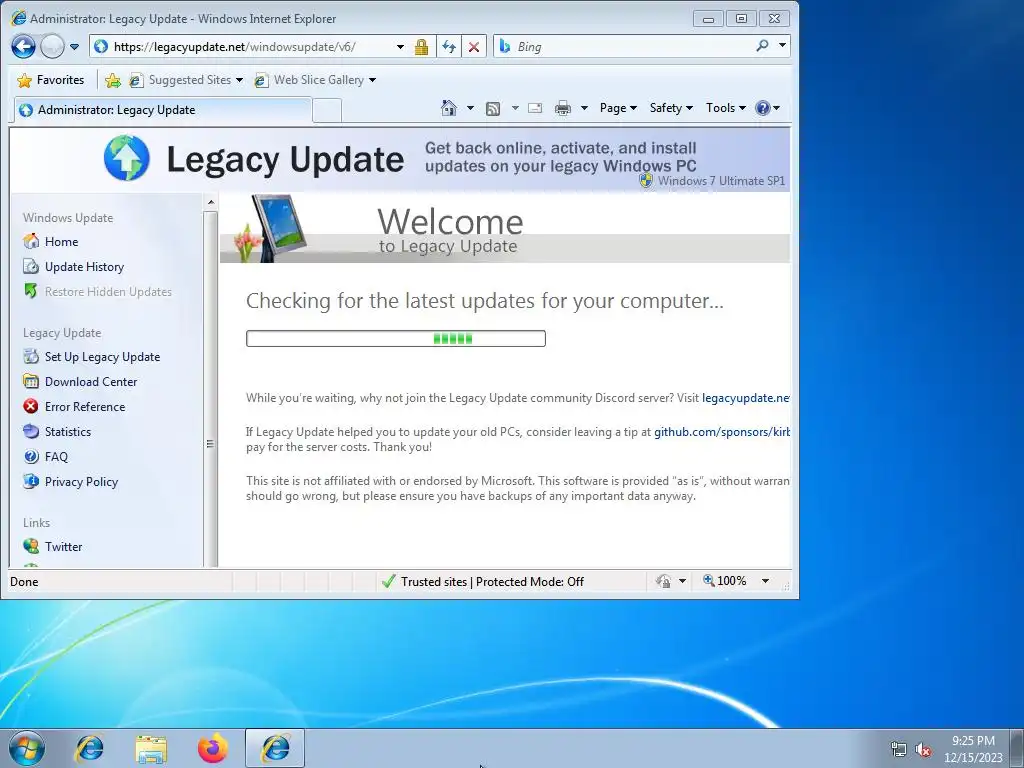The width and height of the screenshot is (1024, 768).
Task: Stop loading with the red X icon
Action: point(474,47)
